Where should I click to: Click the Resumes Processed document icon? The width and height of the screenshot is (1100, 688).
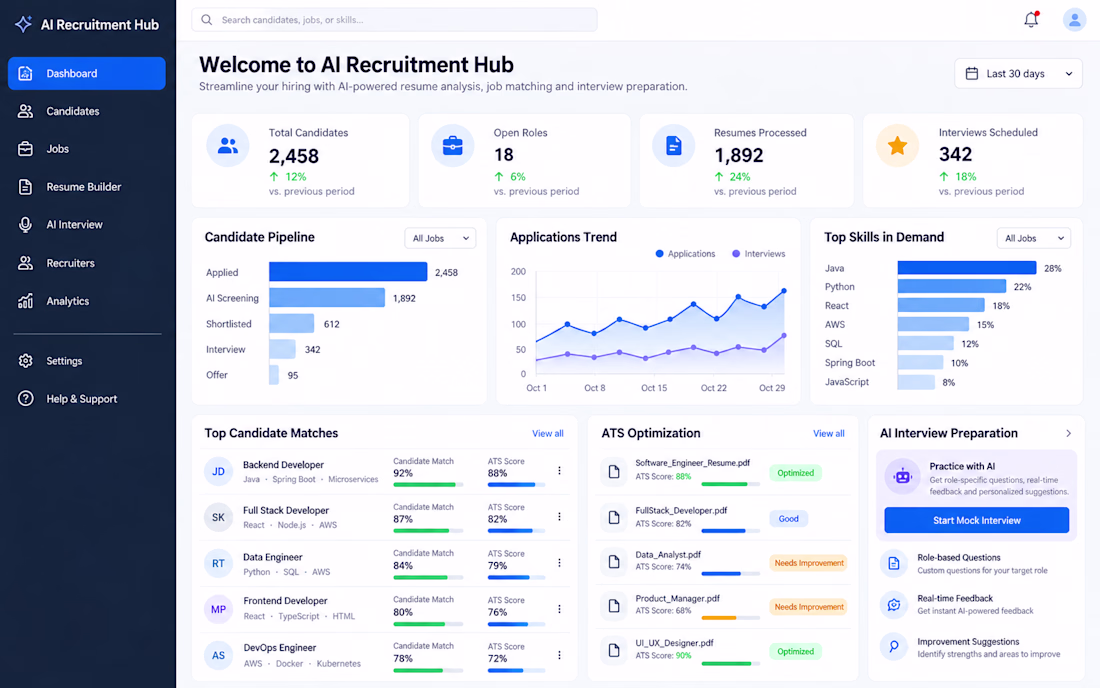pyautogui.click(x=673, y=146)
